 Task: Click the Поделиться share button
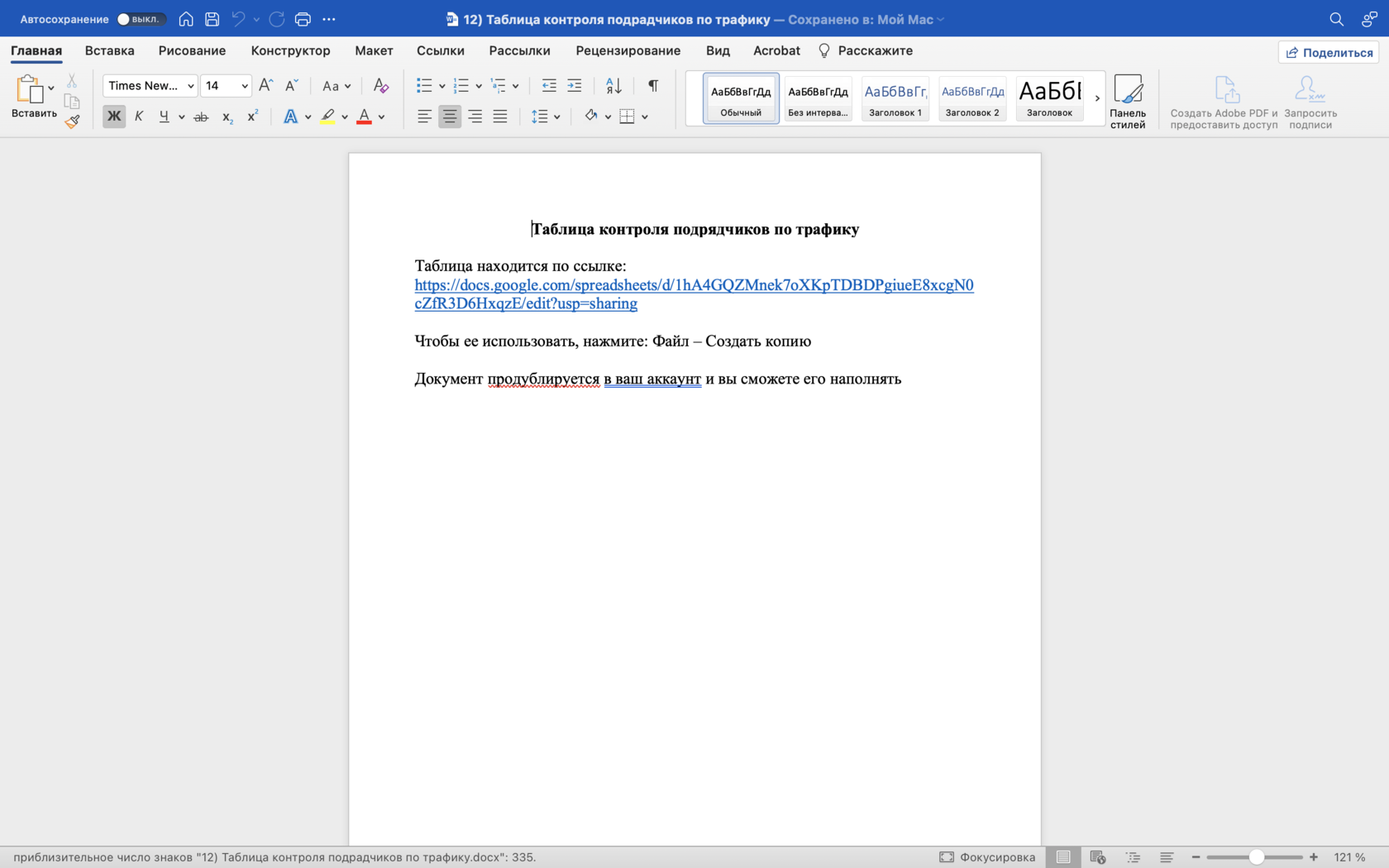pyautogui.click(x=1329, y=52)
